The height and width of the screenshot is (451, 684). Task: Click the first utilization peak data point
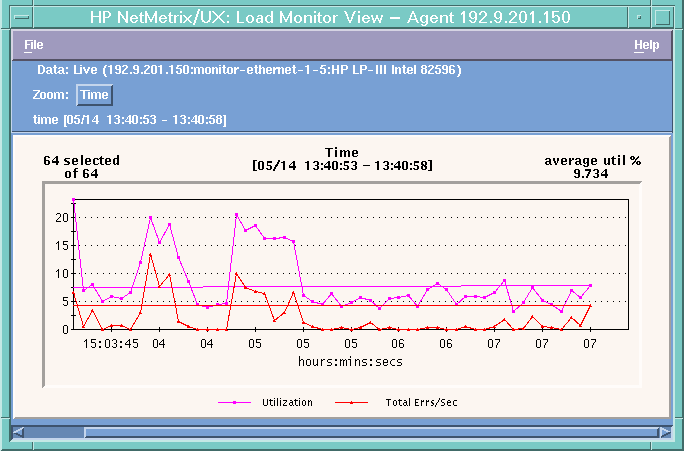click(74, 200)
